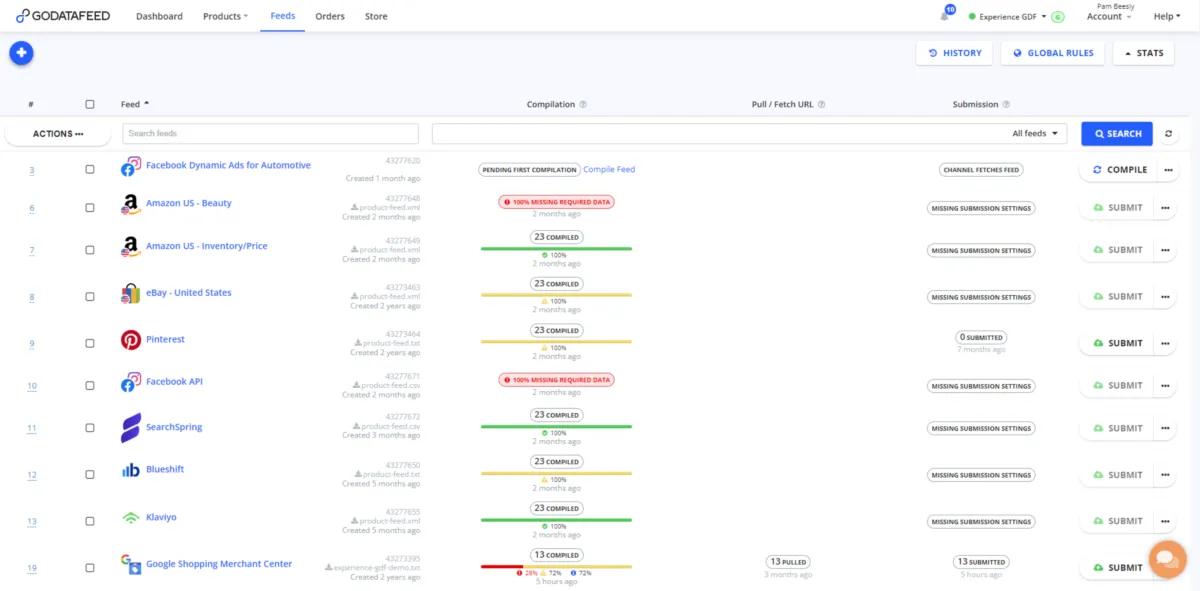Click the Submission help question icon
1200x591 pixels.
pos(1006,104)
